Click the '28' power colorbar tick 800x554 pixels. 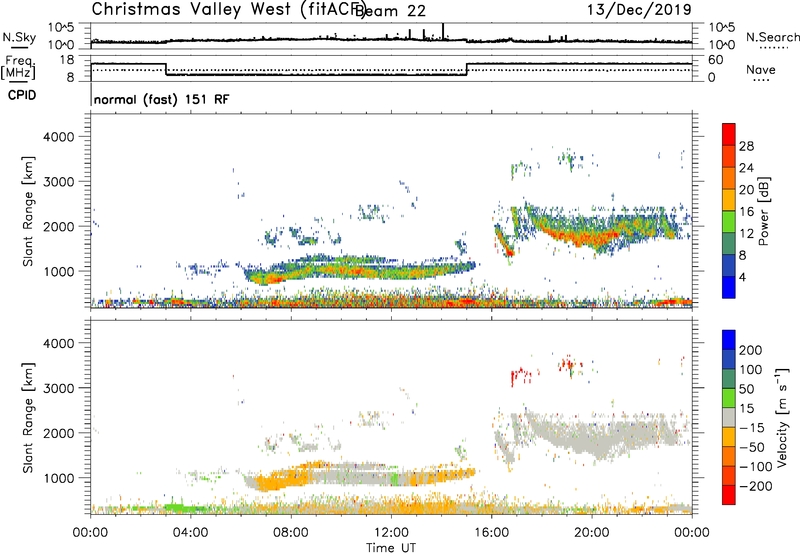[746, 146]
